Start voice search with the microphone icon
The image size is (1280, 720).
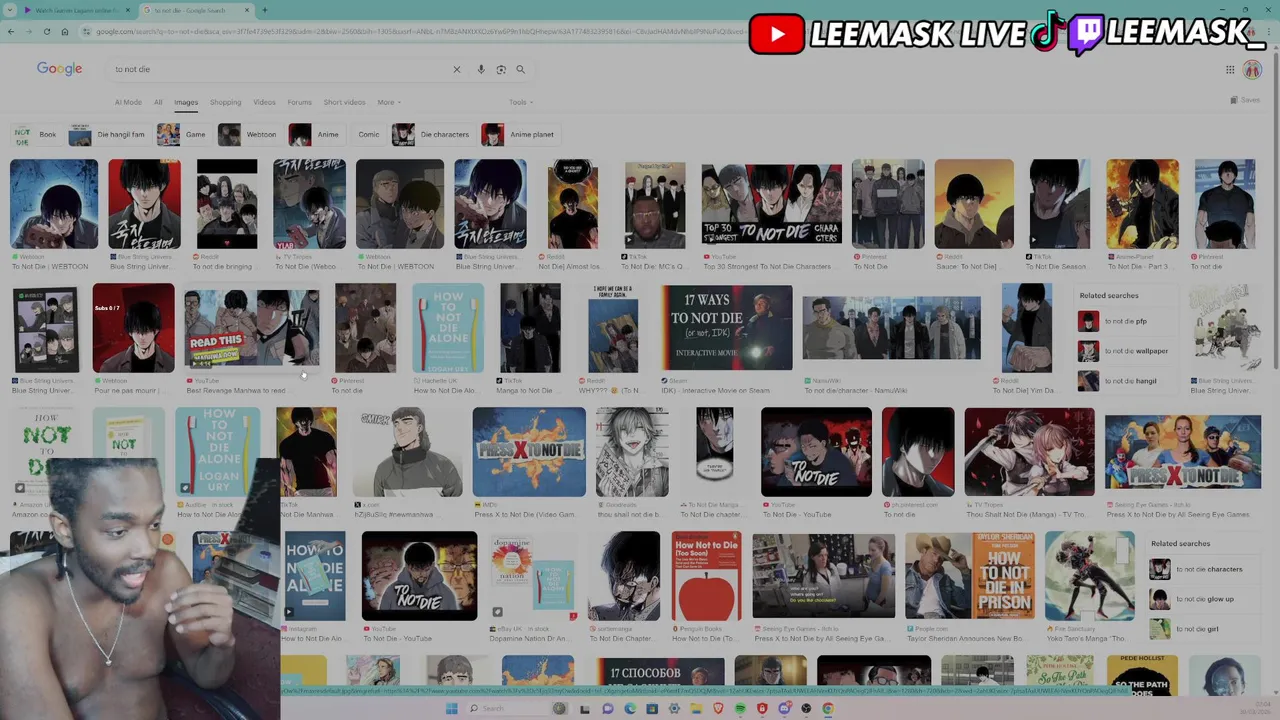click(481, 69)
